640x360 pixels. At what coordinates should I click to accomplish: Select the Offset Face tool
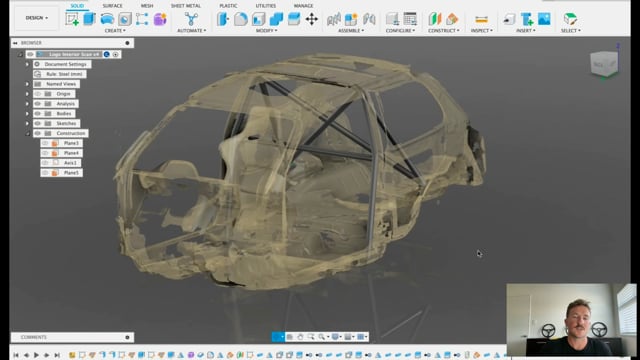click(294, 19)
